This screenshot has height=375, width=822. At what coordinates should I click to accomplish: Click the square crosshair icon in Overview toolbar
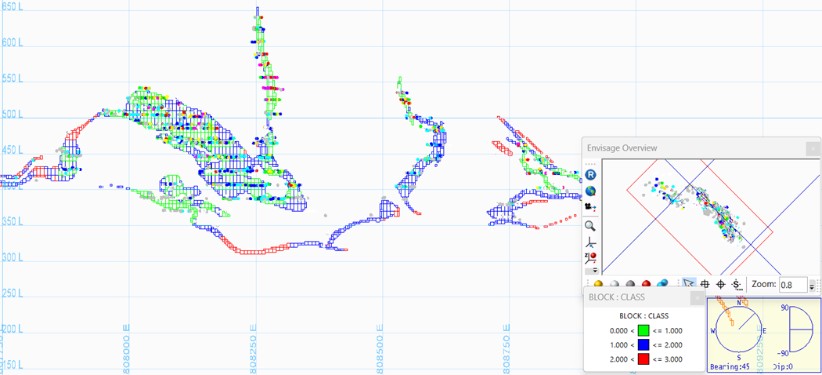[x=705, y=284]
